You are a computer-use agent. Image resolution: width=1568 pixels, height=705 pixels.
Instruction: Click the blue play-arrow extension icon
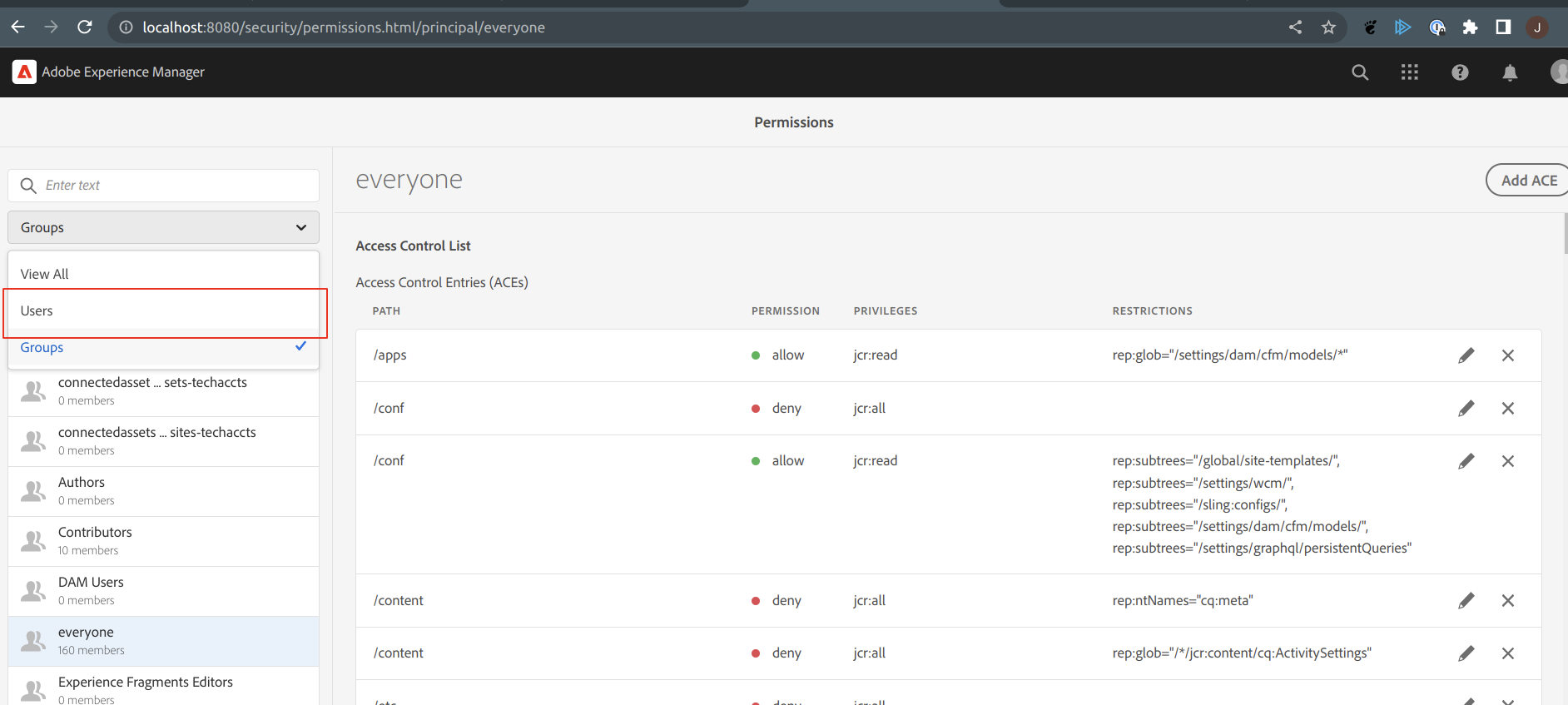1403,27
